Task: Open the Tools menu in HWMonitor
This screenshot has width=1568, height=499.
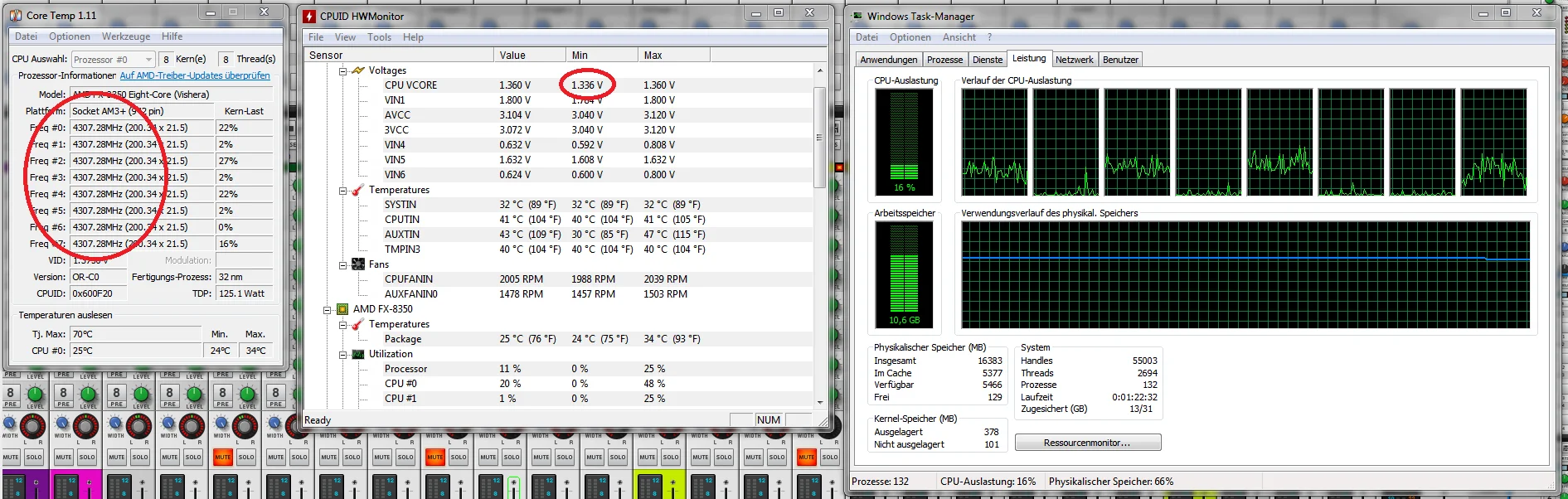Action: (379, 37)
